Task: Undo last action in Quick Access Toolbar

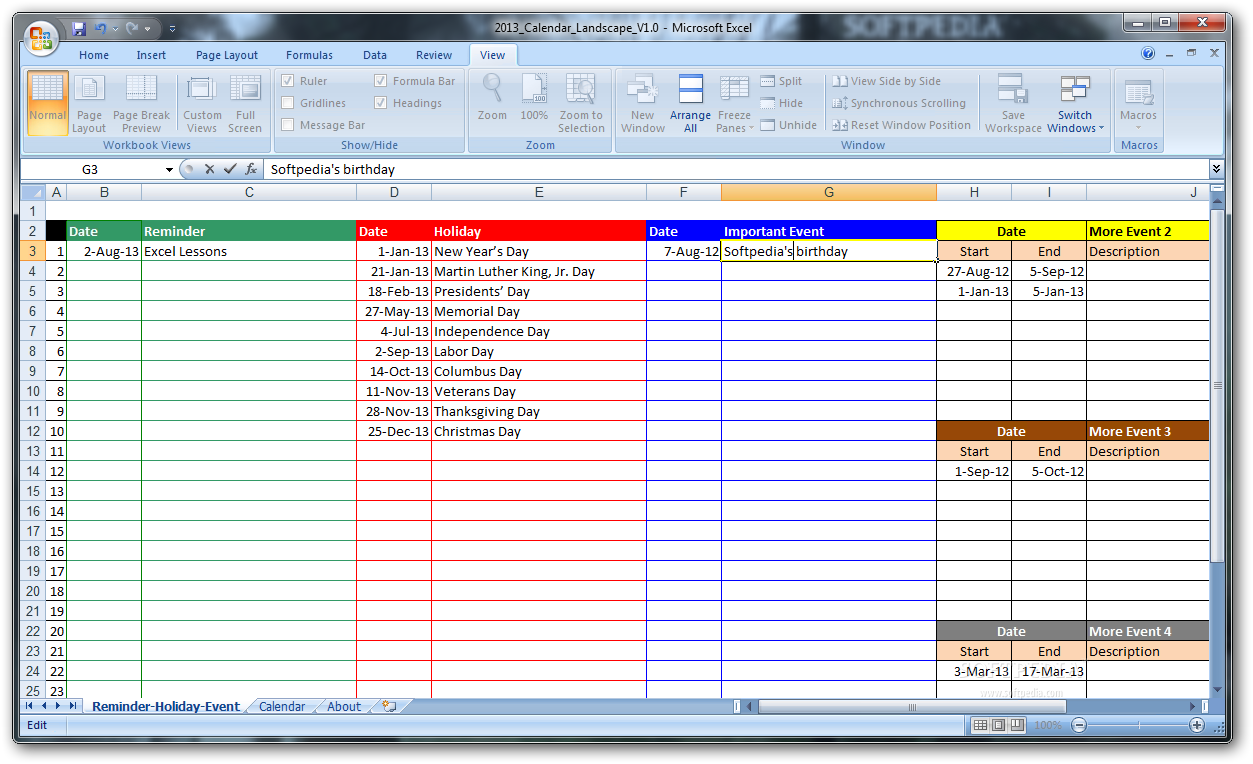Action: click(x=100, y=28)
